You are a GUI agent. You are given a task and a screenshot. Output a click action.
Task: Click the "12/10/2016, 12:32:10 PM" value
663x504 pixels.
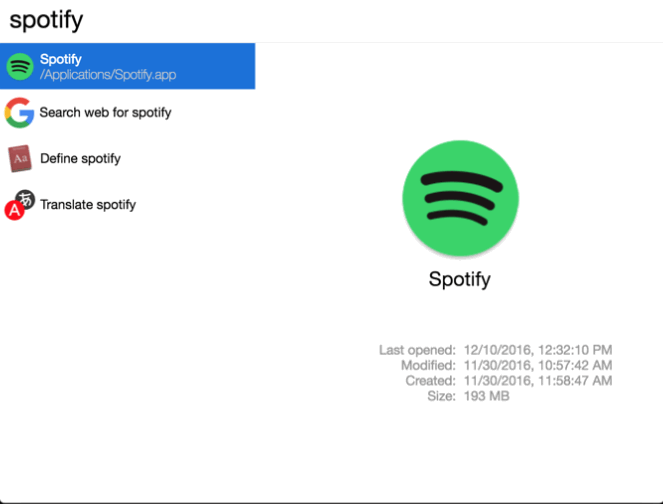tap(538, 350)
